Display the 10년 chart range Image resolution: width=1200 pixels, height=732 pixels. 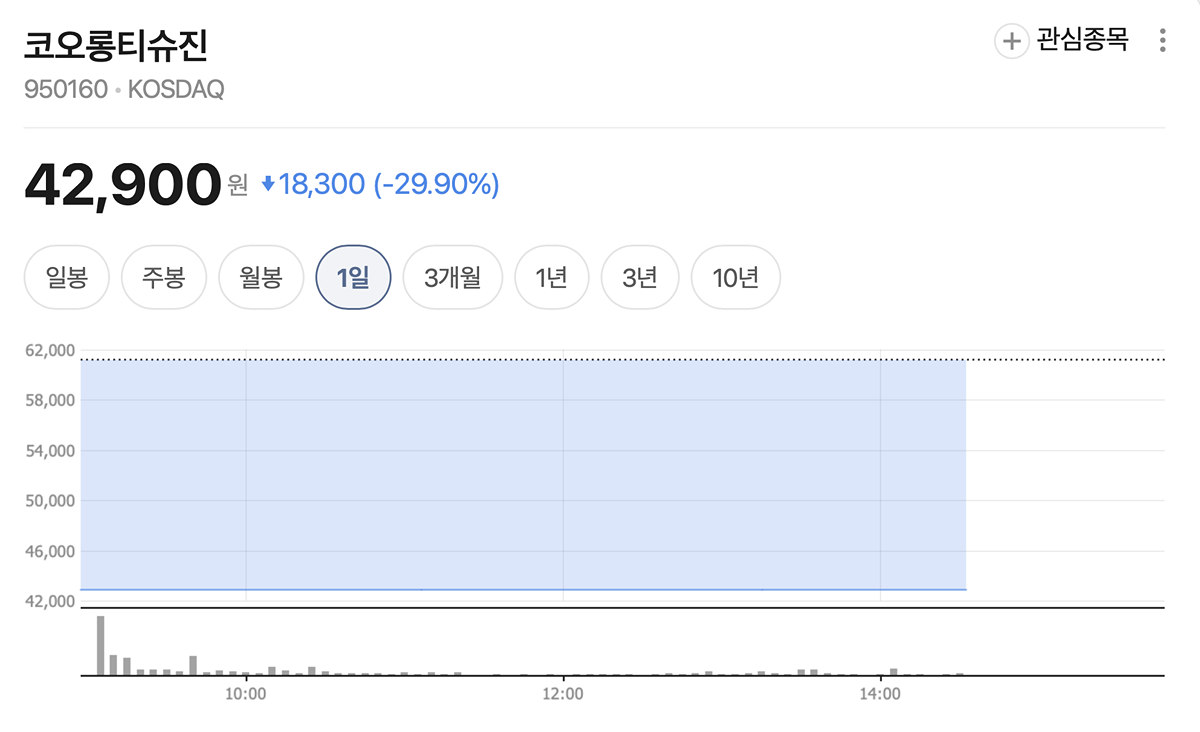coord(736,277)
